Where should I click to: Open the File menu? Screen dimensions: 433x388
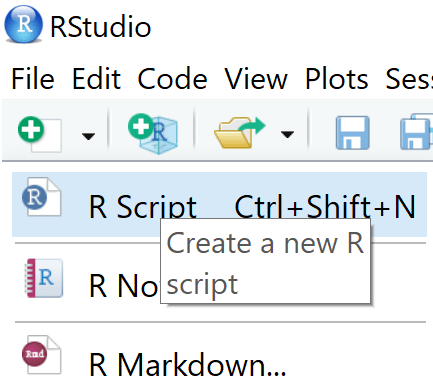(x=33, y=79)
